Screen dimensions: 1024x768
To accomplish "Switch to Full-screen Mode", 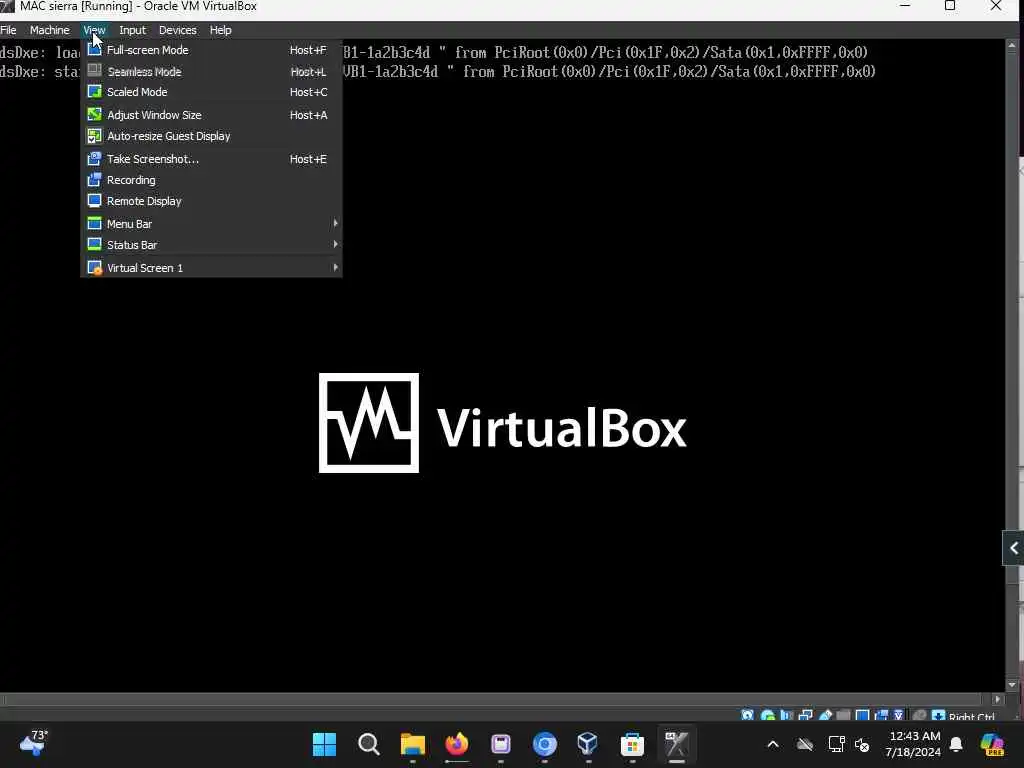I will (x=212, y=50).
